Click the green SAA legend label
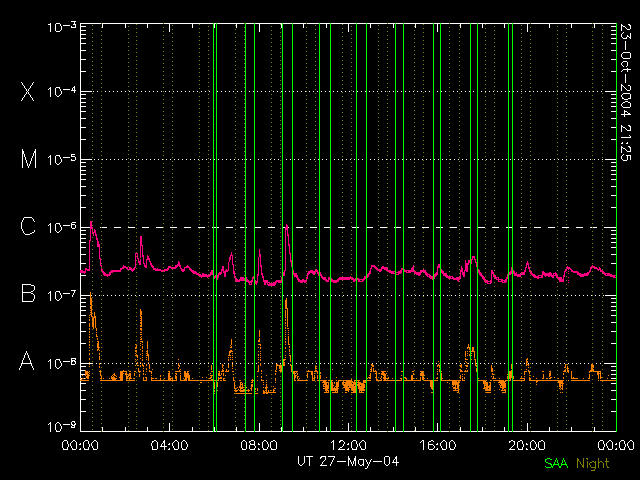The width and height of the screenshot is (640, 480). click(x=556, y=463)
